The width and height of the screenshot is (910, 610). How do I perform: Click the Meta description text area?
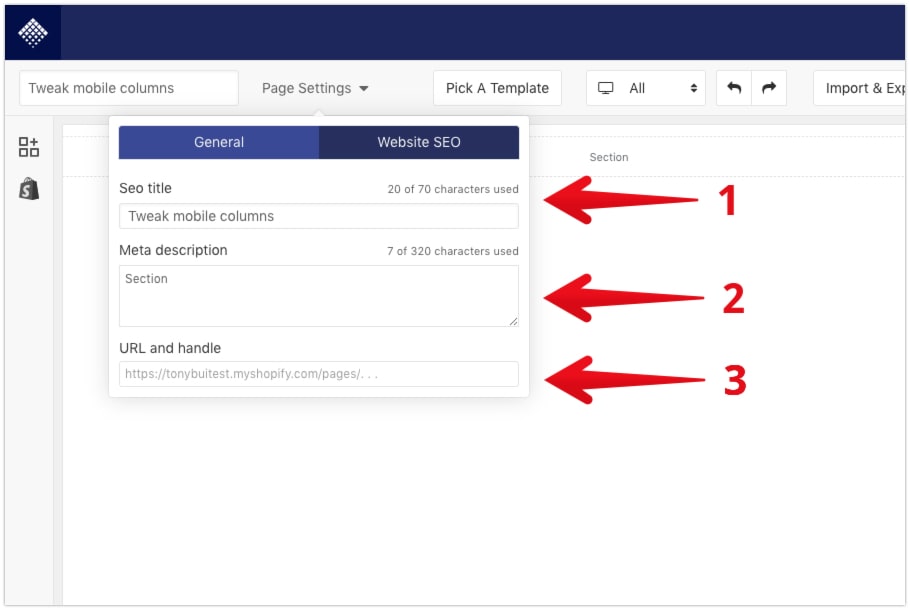pos(319,296)
